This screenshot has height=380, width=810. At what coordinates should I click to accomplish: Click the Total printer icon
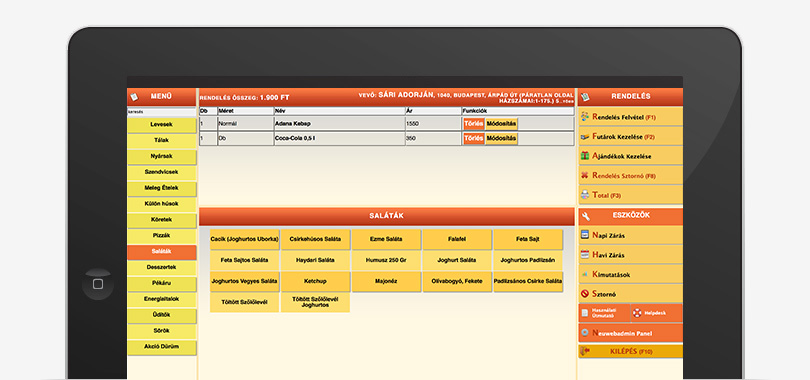(585, 195)
